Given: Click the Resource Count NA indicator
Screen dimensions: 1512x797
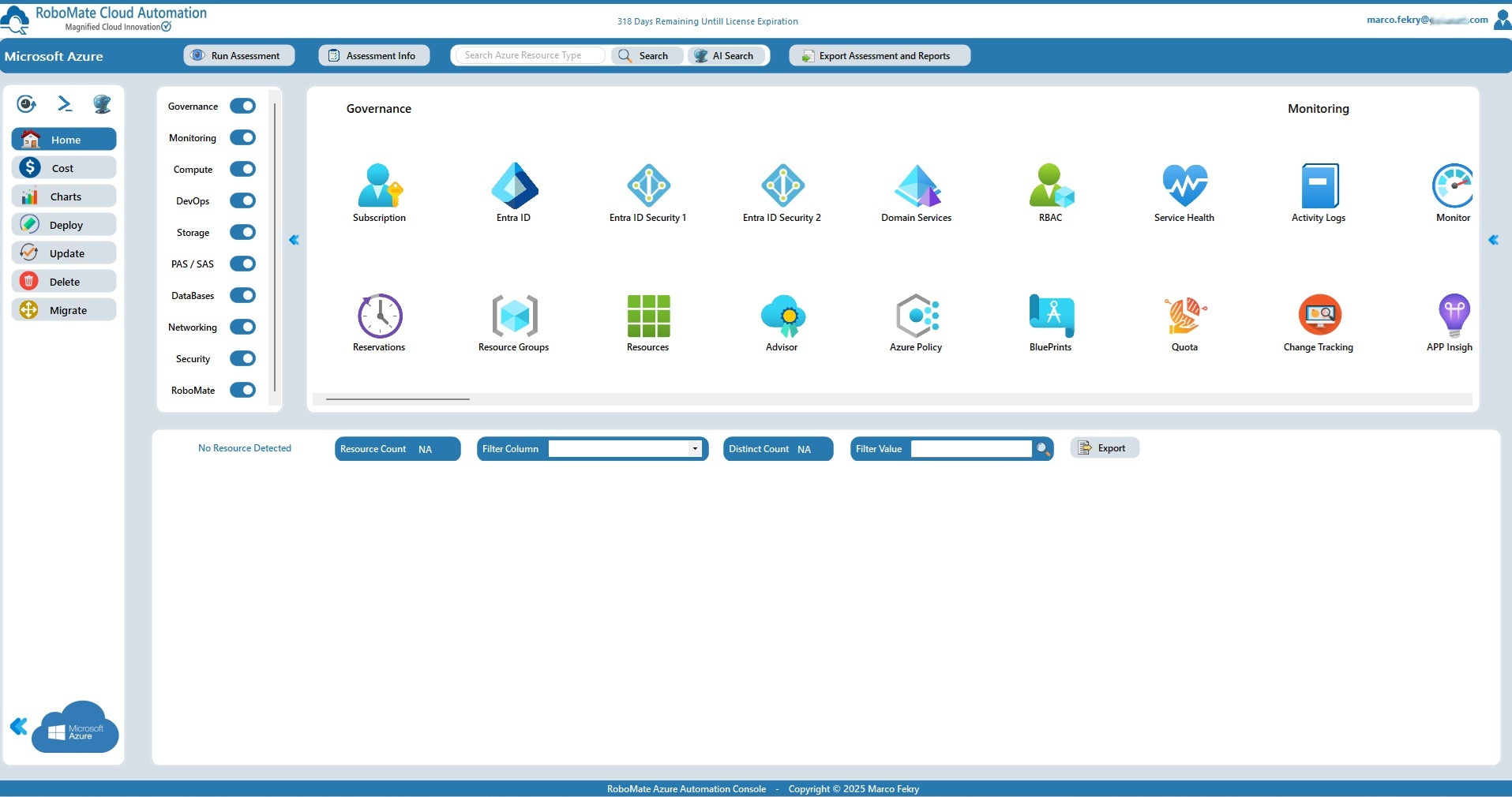Looking at the screenshot, I should tap(397, 449).
